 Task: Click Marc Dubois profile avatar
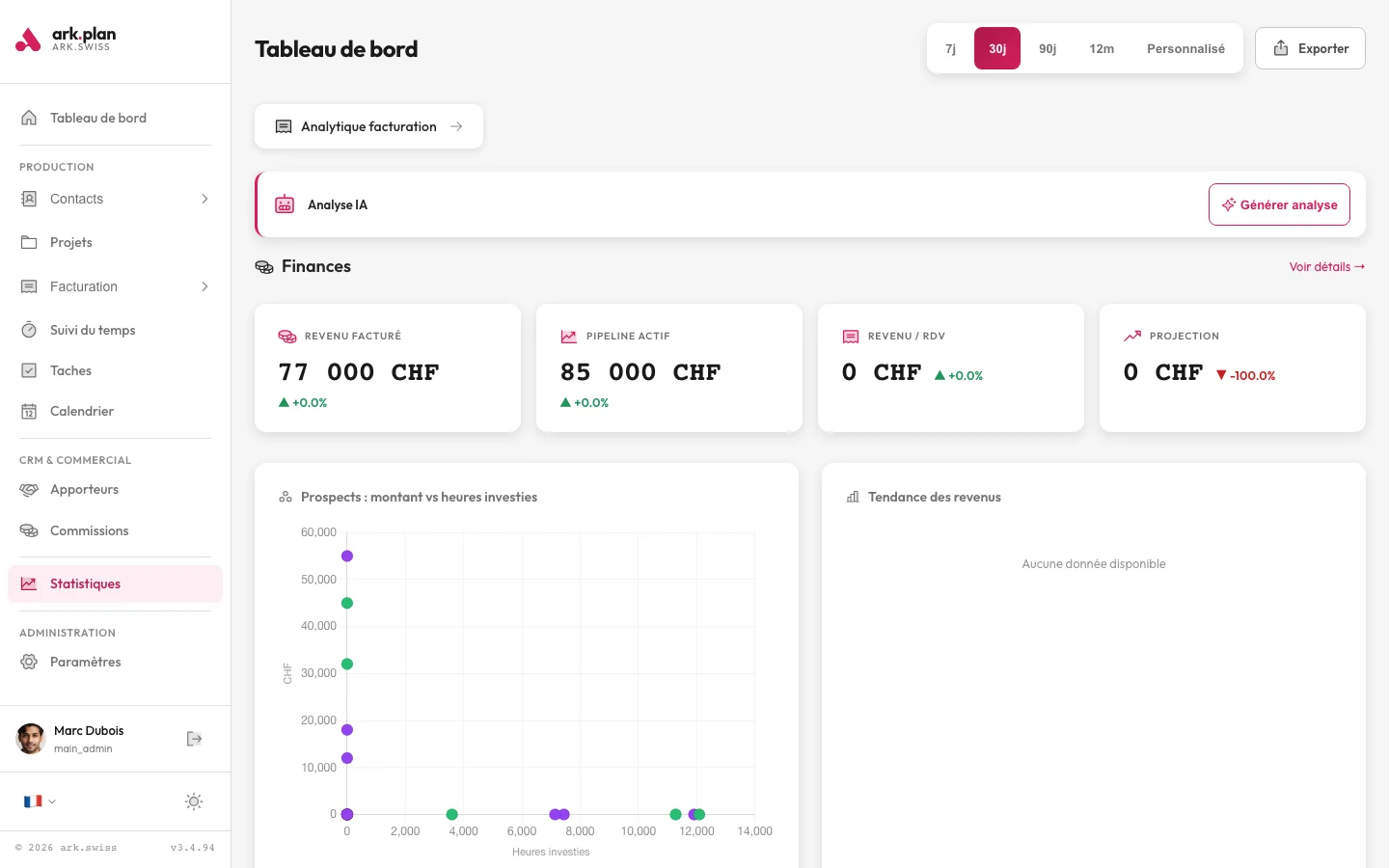click(31, 739)
